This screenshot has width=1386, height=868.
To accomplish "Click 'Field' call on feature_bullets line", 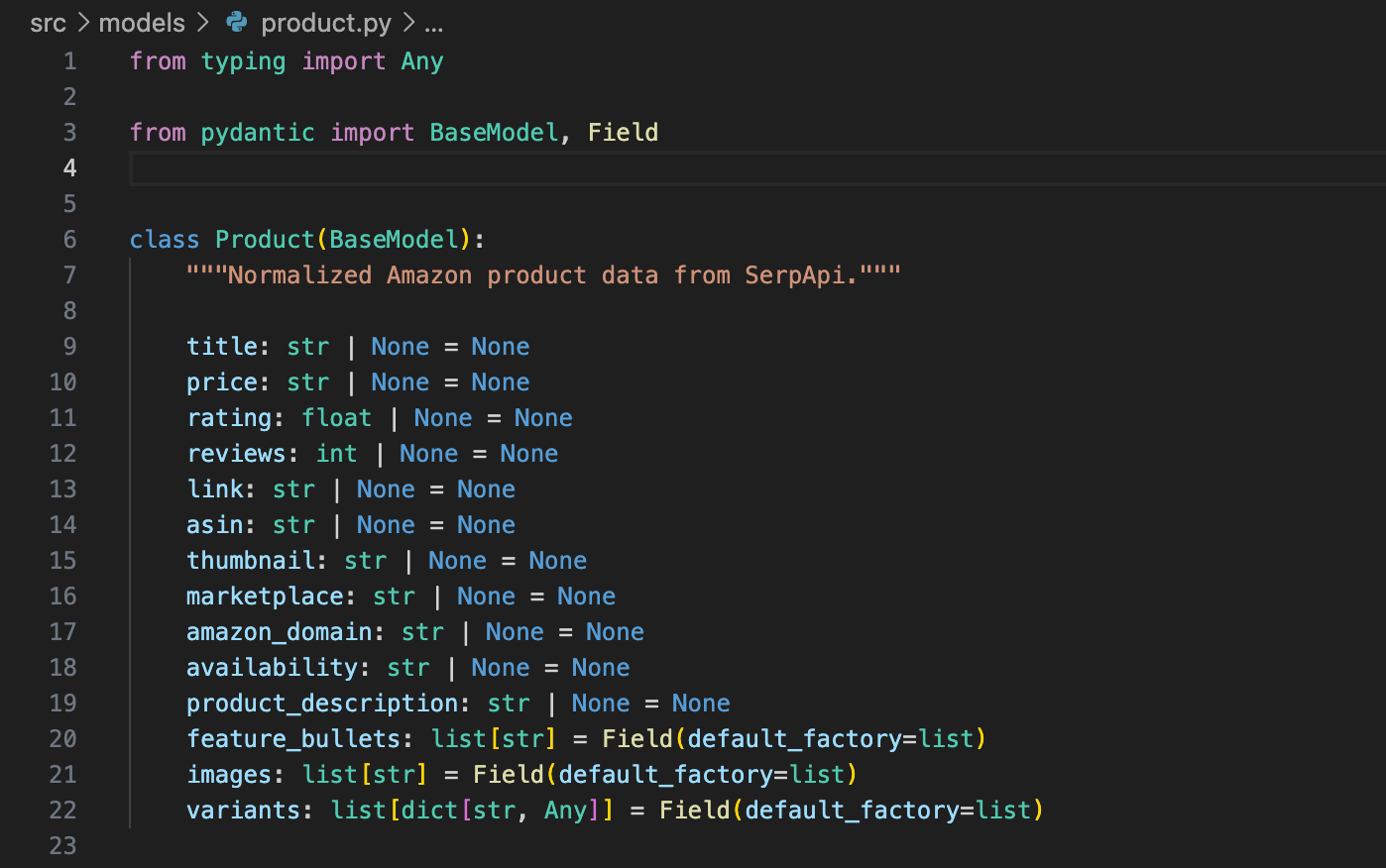I will click(637, 739).
